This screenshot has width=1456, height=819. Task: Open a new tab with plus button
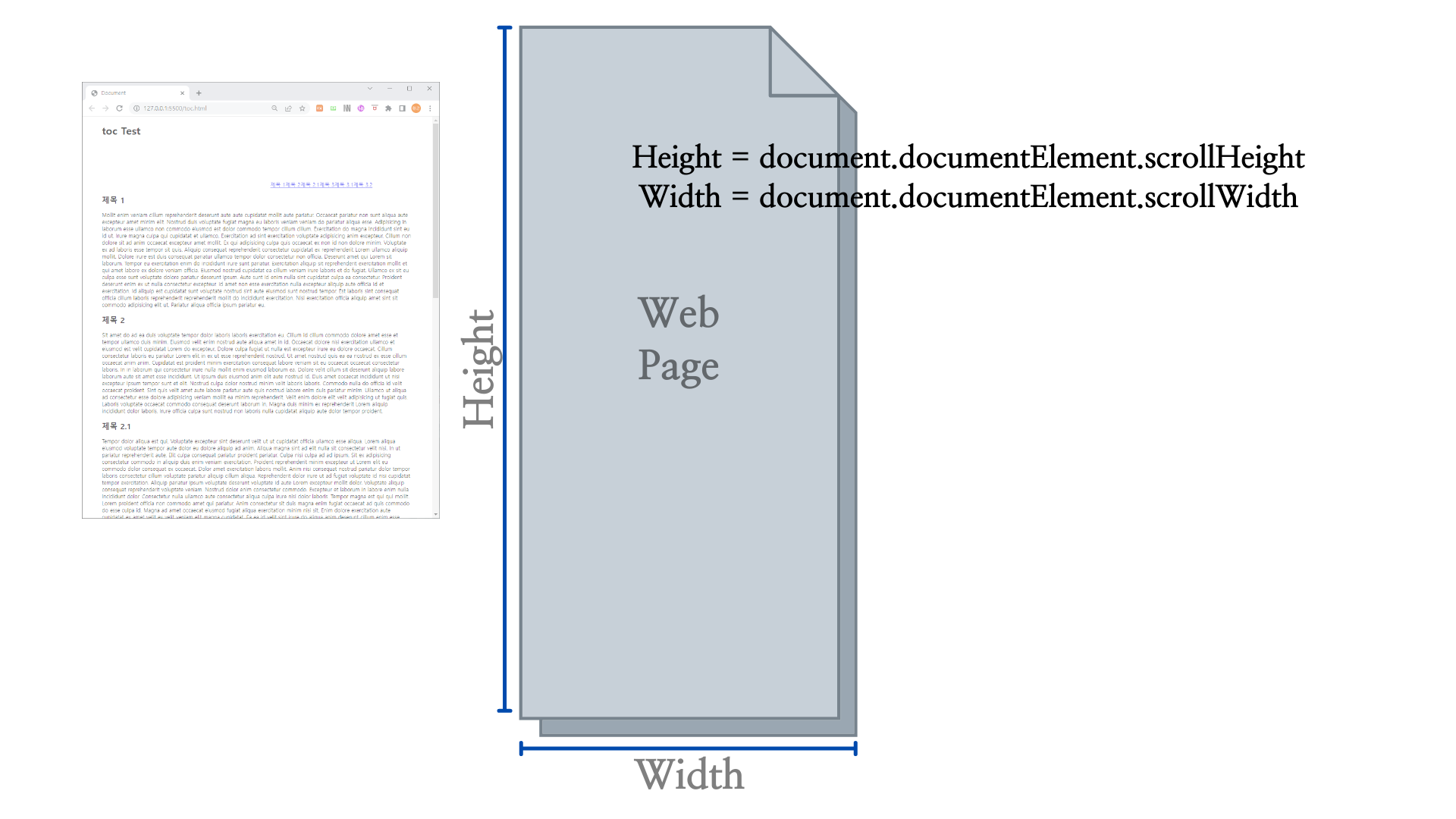[x=199, y=93]
